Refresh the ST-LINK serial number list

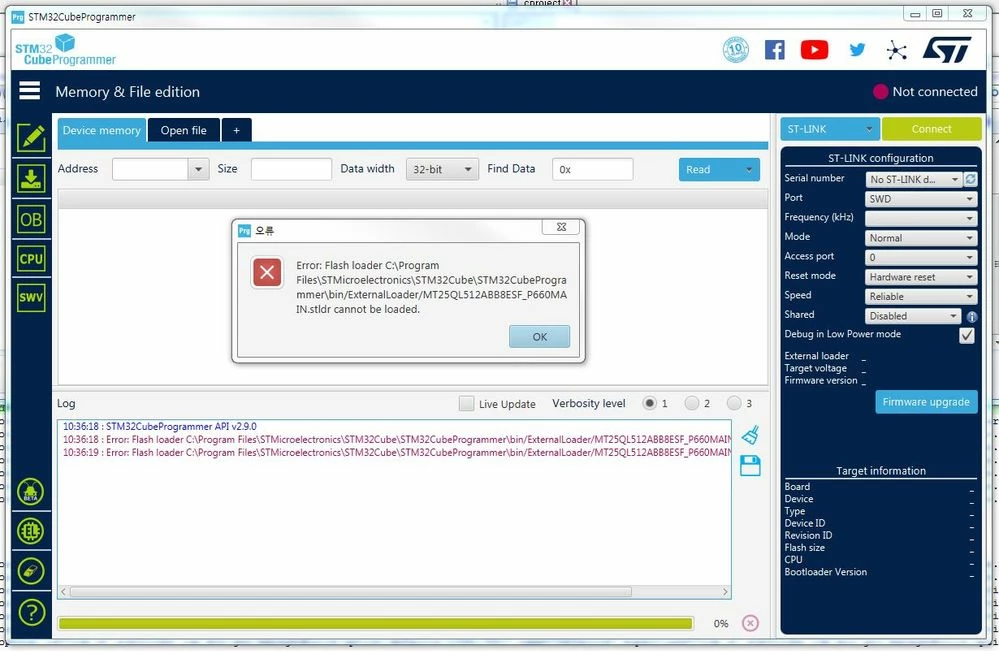pyautogui.click(x=970, y=180)
